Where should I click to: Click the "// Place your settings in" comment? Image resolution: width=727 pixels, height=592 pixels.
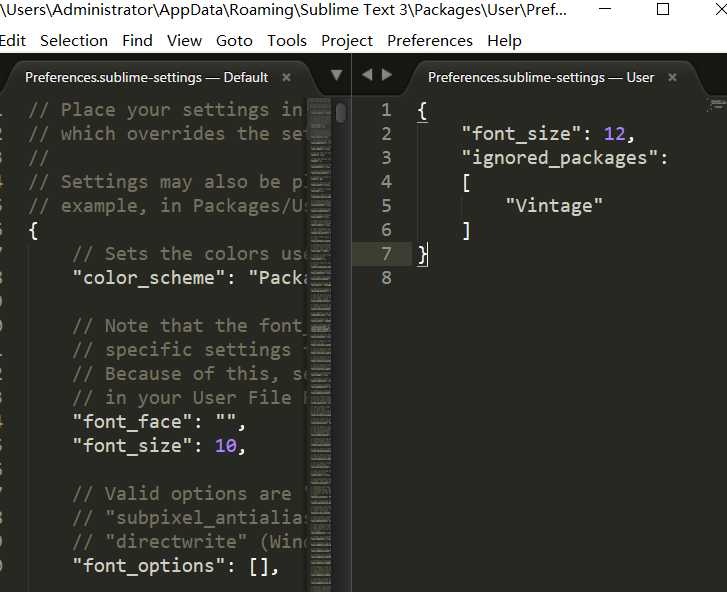click(166, 110)
